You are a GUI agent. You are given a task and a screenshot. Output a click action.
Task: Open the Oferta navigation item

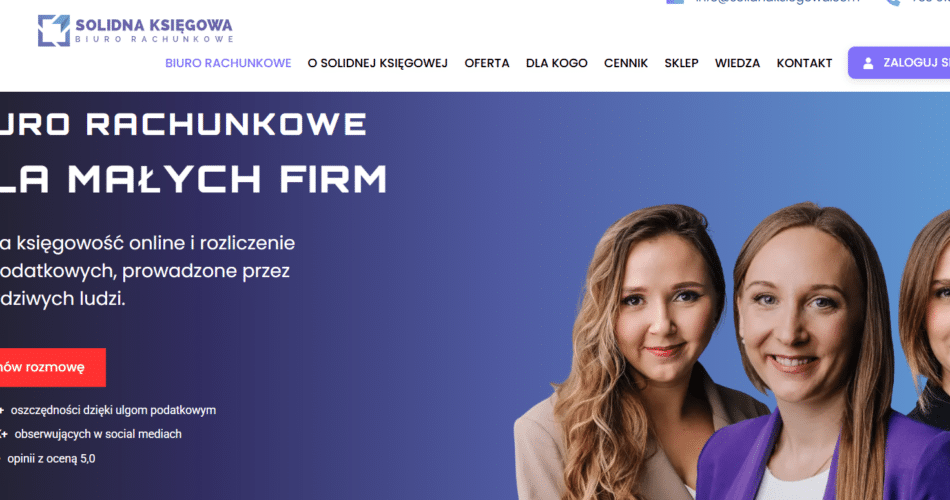pos(487,63)
